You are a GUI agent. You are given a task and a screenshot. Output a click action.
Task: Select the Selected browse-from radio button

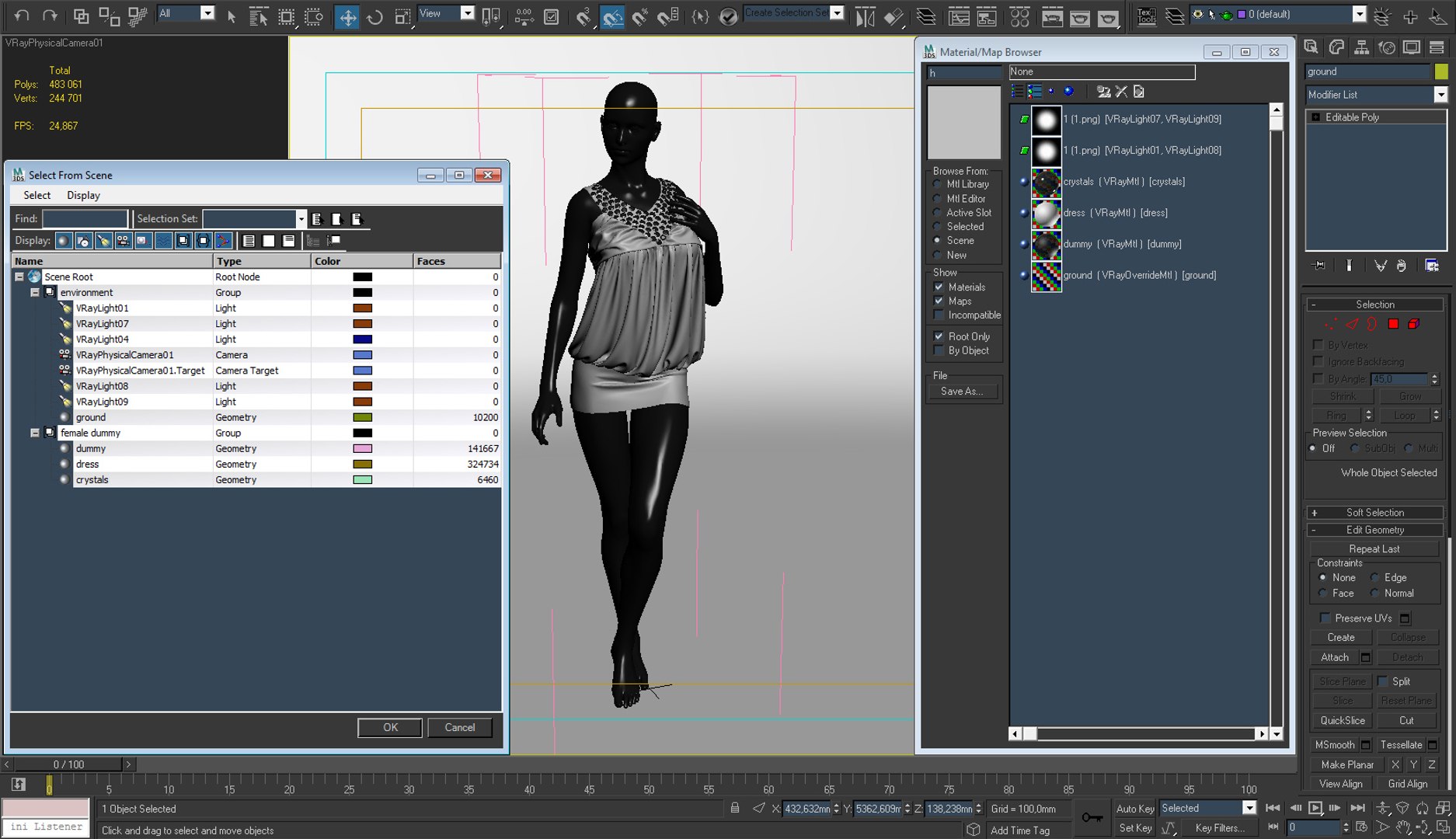point(937,226)
